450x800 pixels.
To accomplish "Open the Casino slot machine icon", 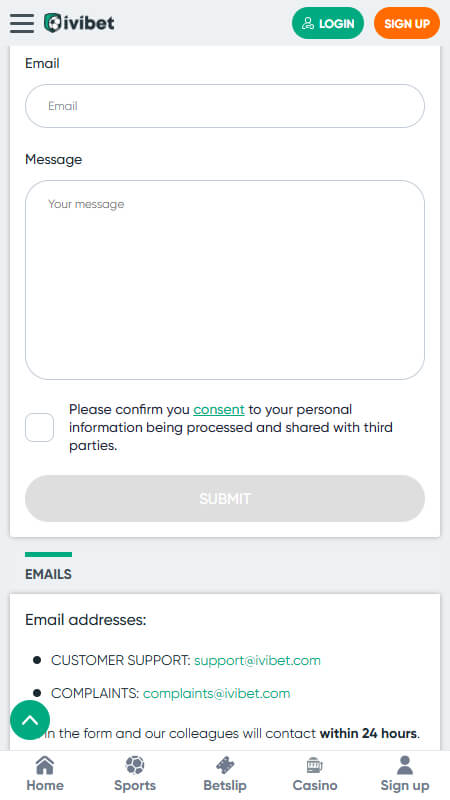I will tap(315, 765).
